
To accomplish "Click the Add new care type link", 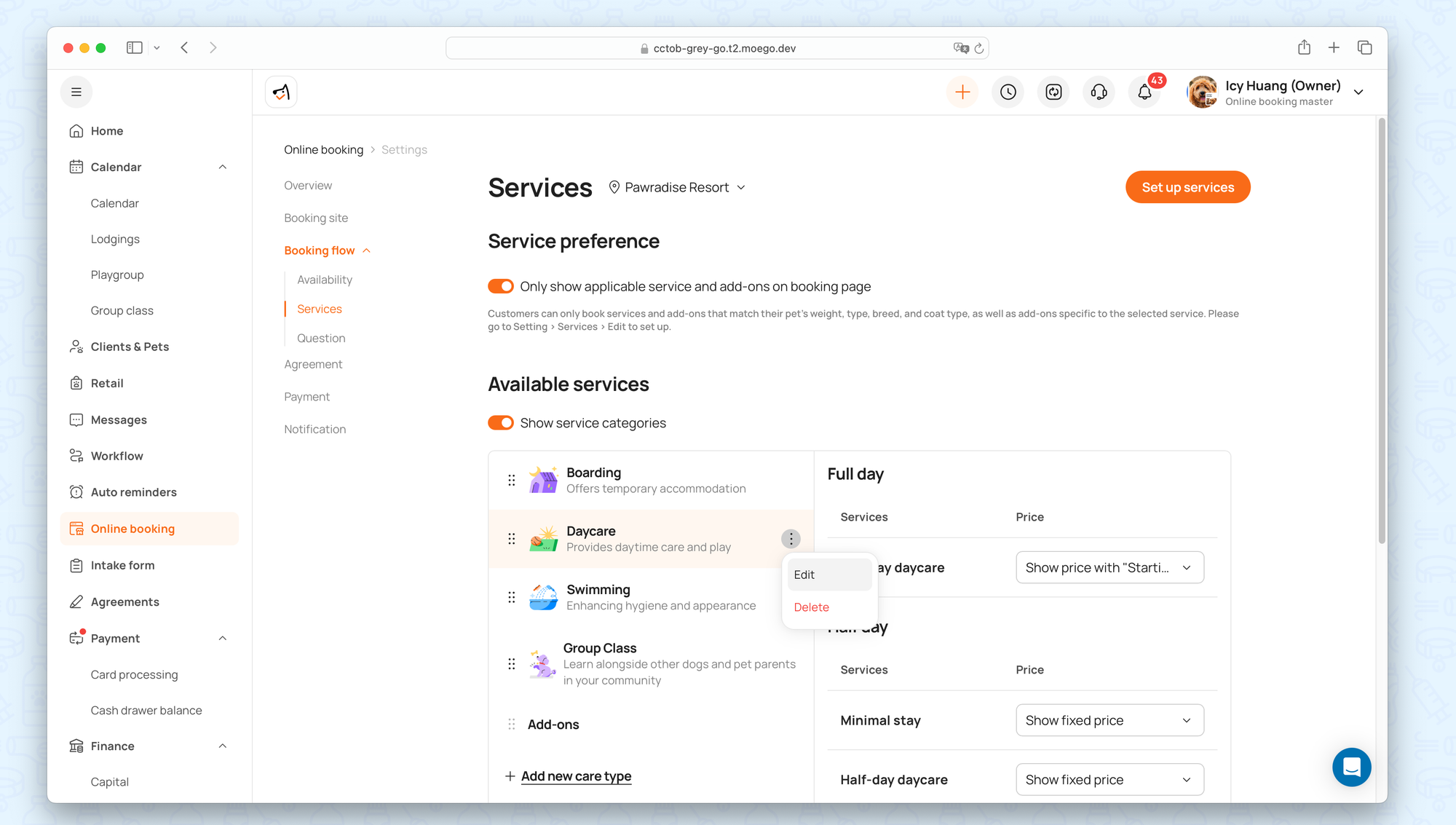I will [576, 776].
